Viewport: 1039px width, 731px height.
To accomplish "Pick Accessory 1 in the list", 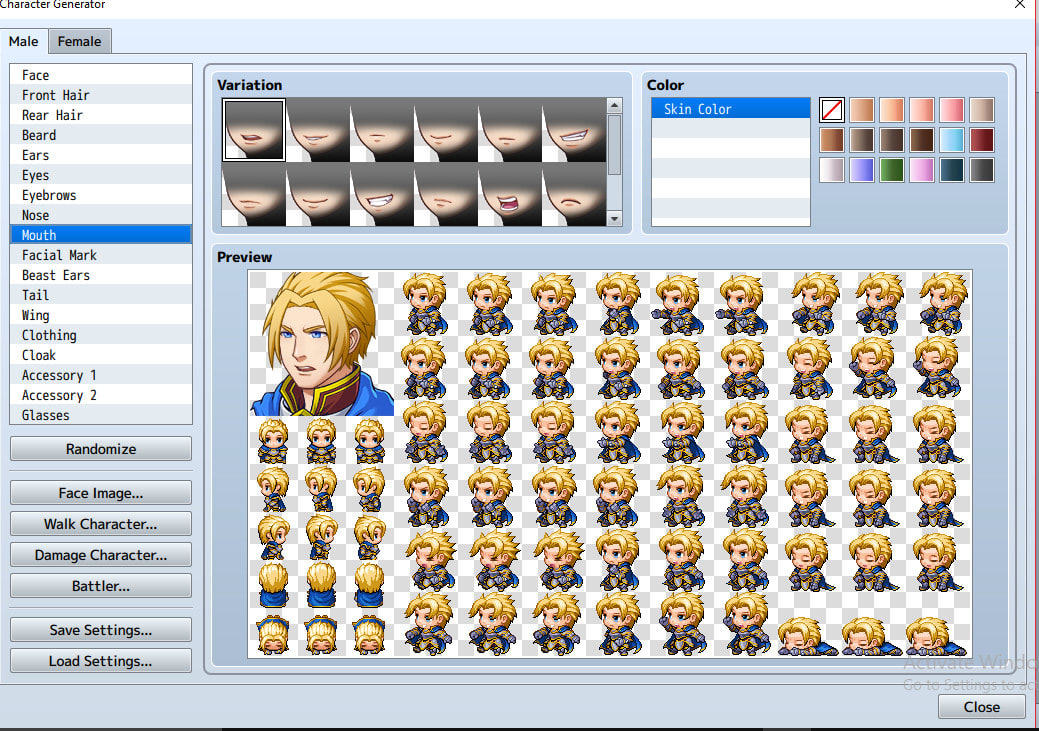I will click(101, 375).
